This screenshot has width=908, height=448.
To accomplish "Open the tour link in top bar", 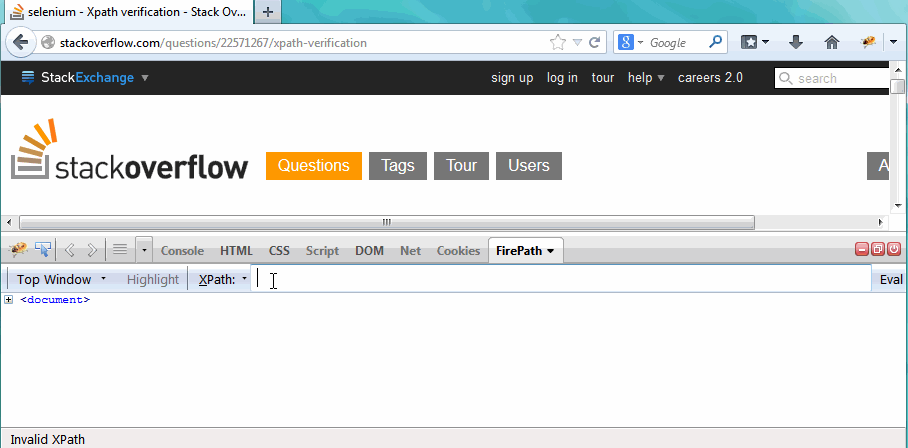I will tap(603, 78).
